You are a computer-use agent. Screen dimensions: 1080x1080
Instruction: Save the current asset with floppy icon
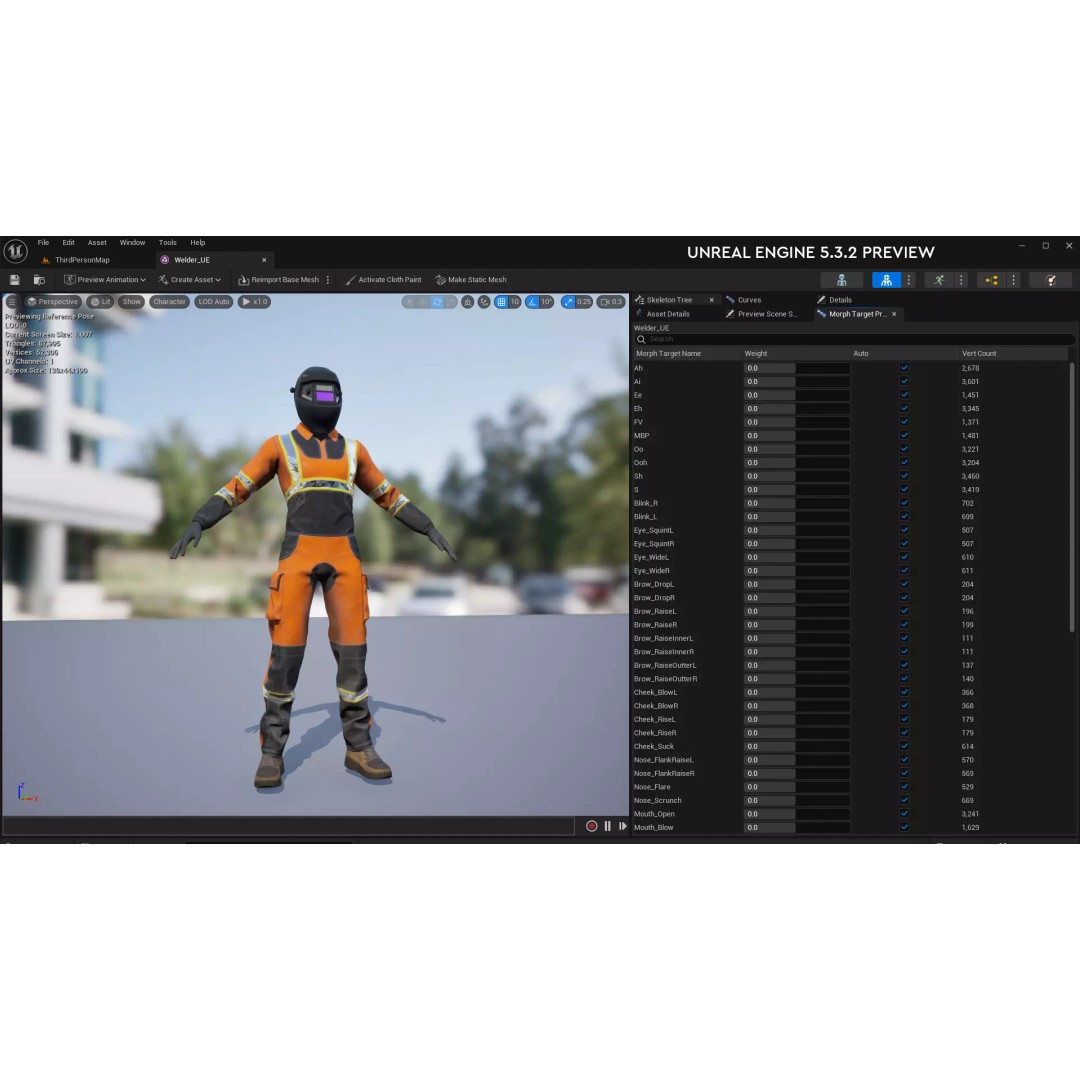(x=14, y=280)
